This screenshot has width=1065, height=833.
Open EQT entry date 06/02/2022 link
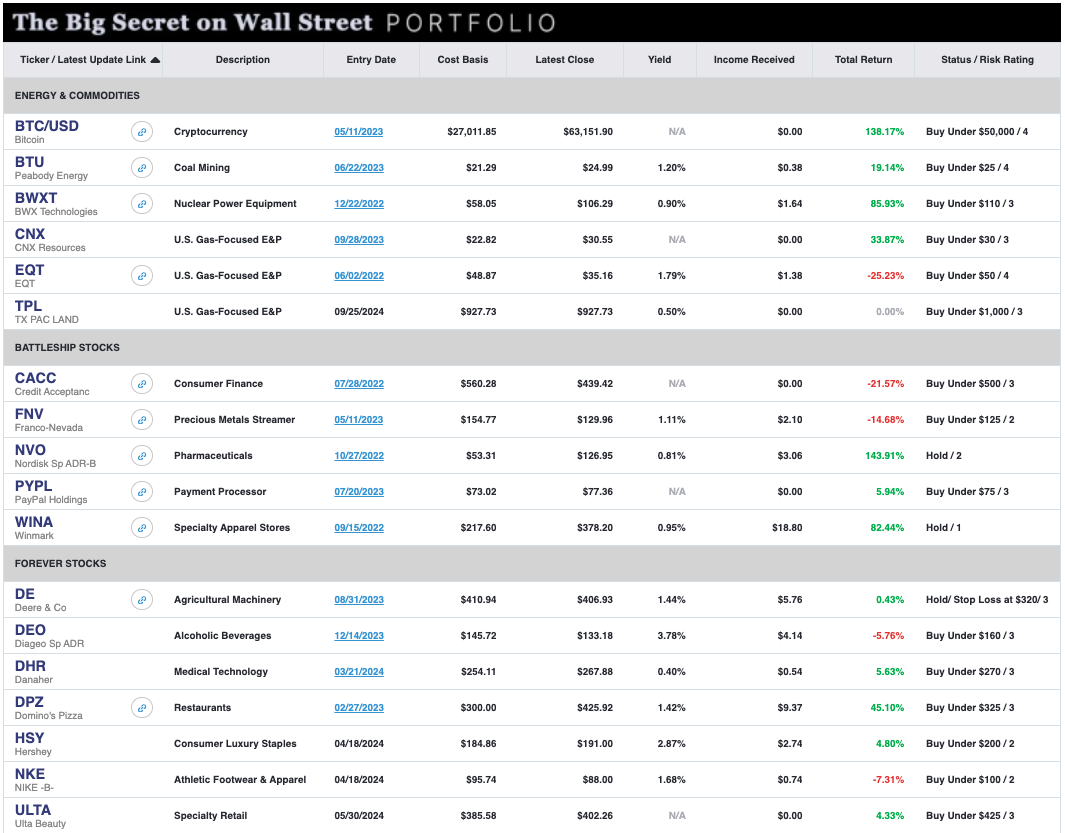[359, 276]
